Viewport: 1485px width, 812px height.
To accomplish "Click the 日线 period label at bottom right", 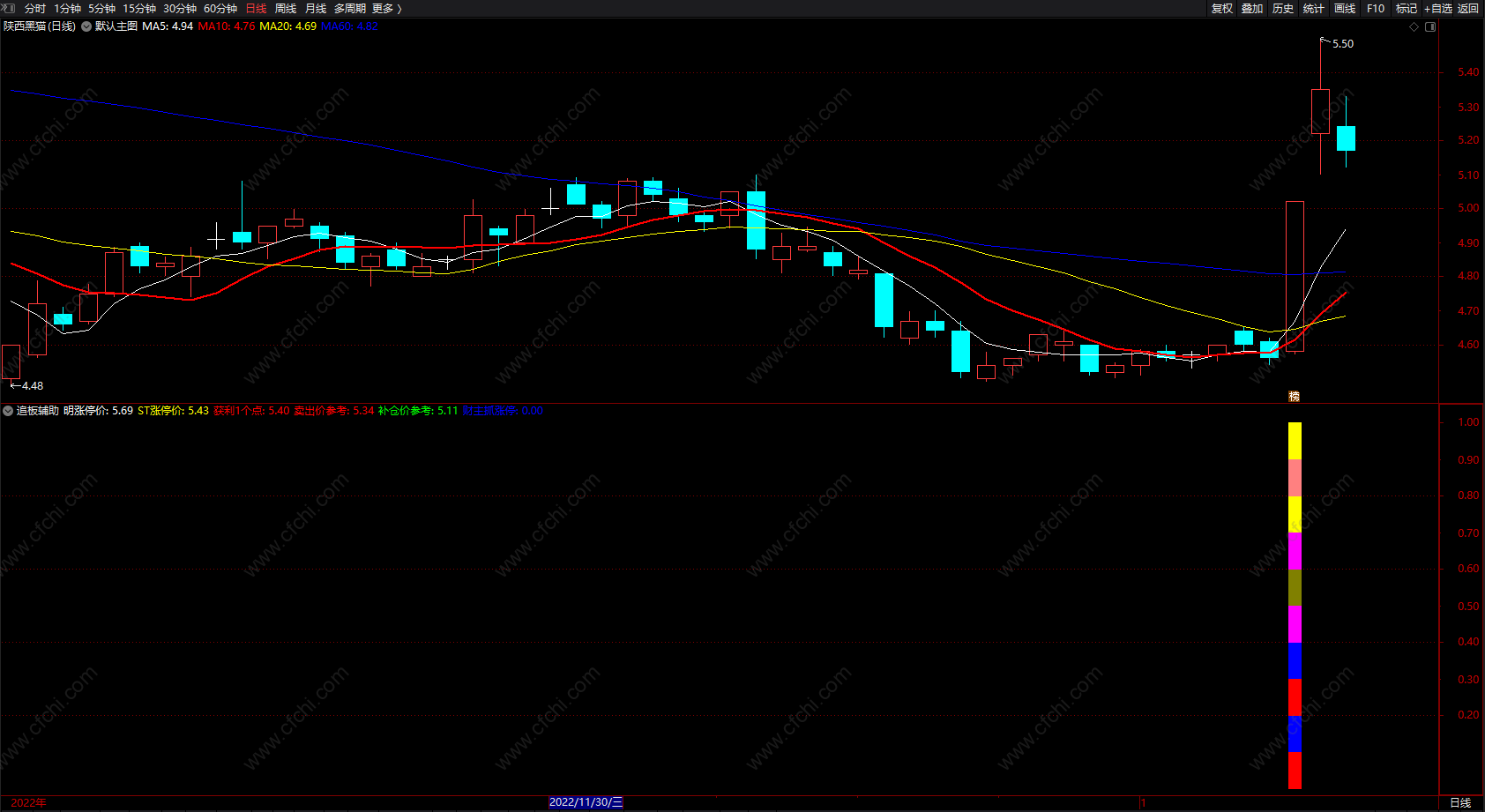I will pos(1461,802).
